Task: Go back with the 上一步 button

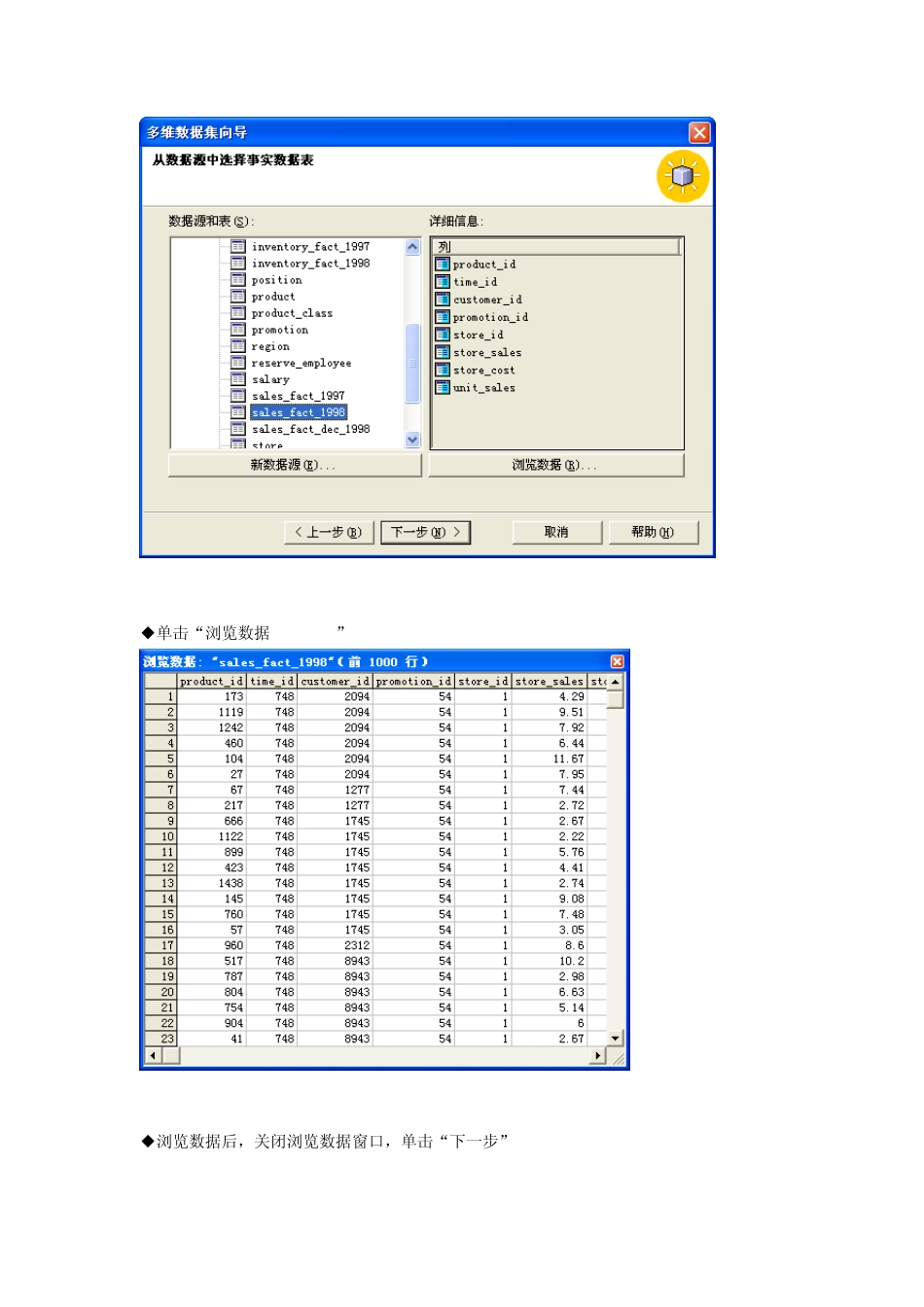Action: 329,532
